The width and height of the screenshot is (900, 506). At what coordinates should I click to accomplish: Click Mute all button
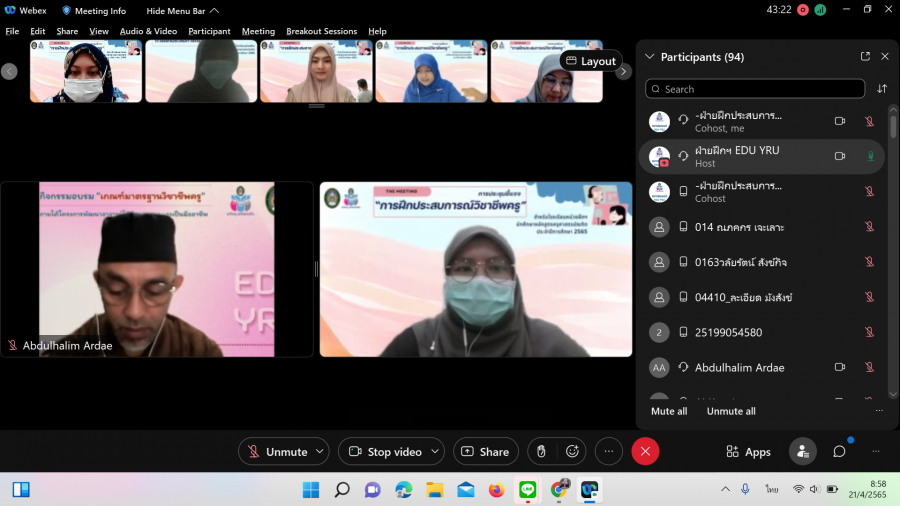pos(669,411)
